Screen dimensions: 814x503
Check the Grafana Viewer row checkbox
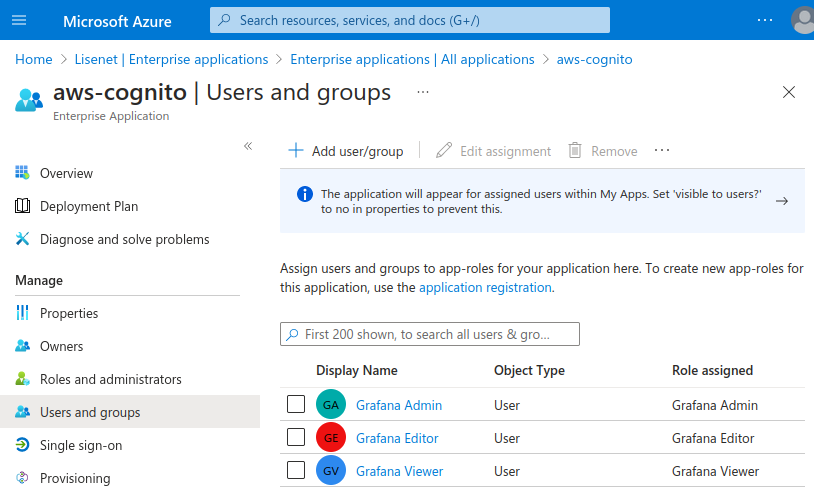tap(296, 470)
